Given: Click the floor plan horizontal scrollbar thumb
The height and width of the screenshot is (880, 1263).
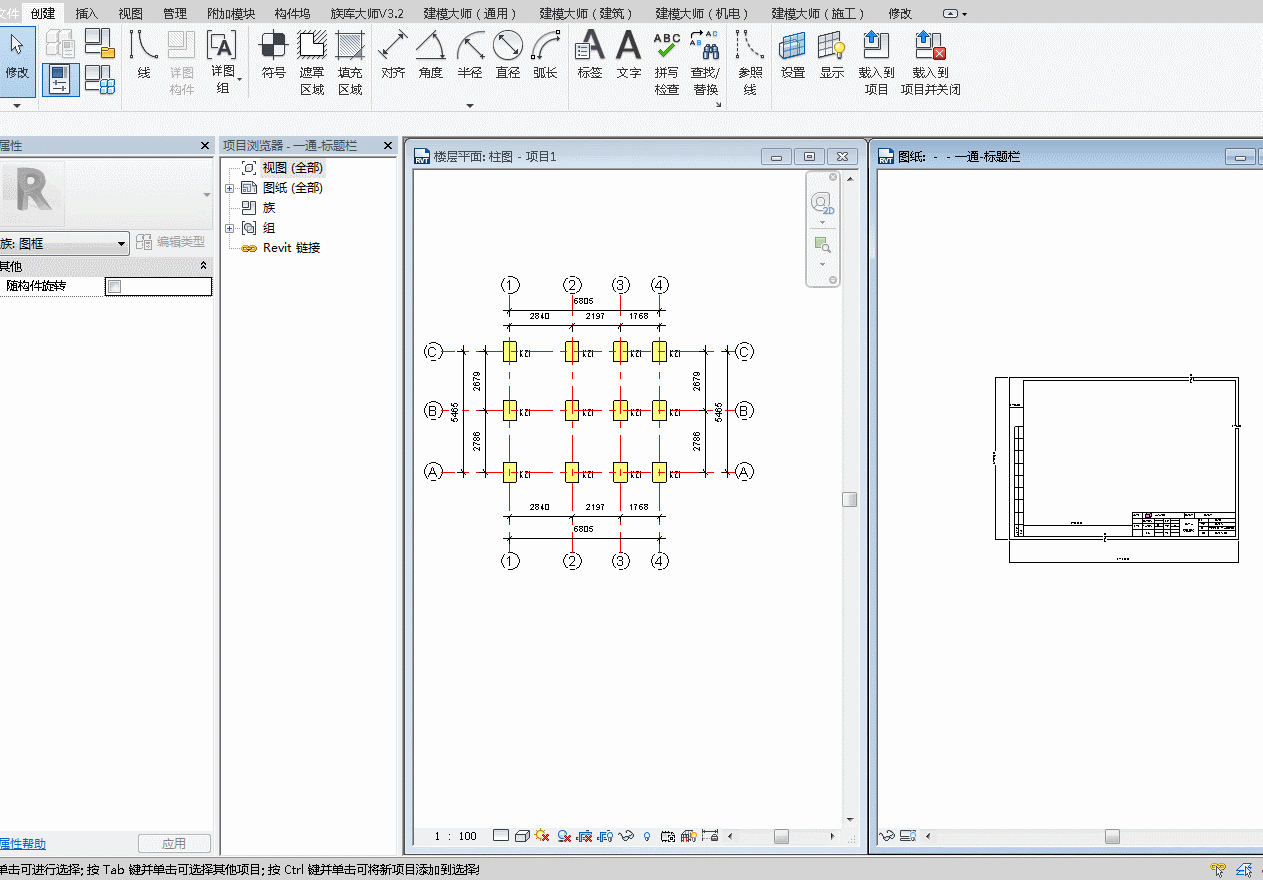Looking at the screenshot, I should [x=781, y=836].
